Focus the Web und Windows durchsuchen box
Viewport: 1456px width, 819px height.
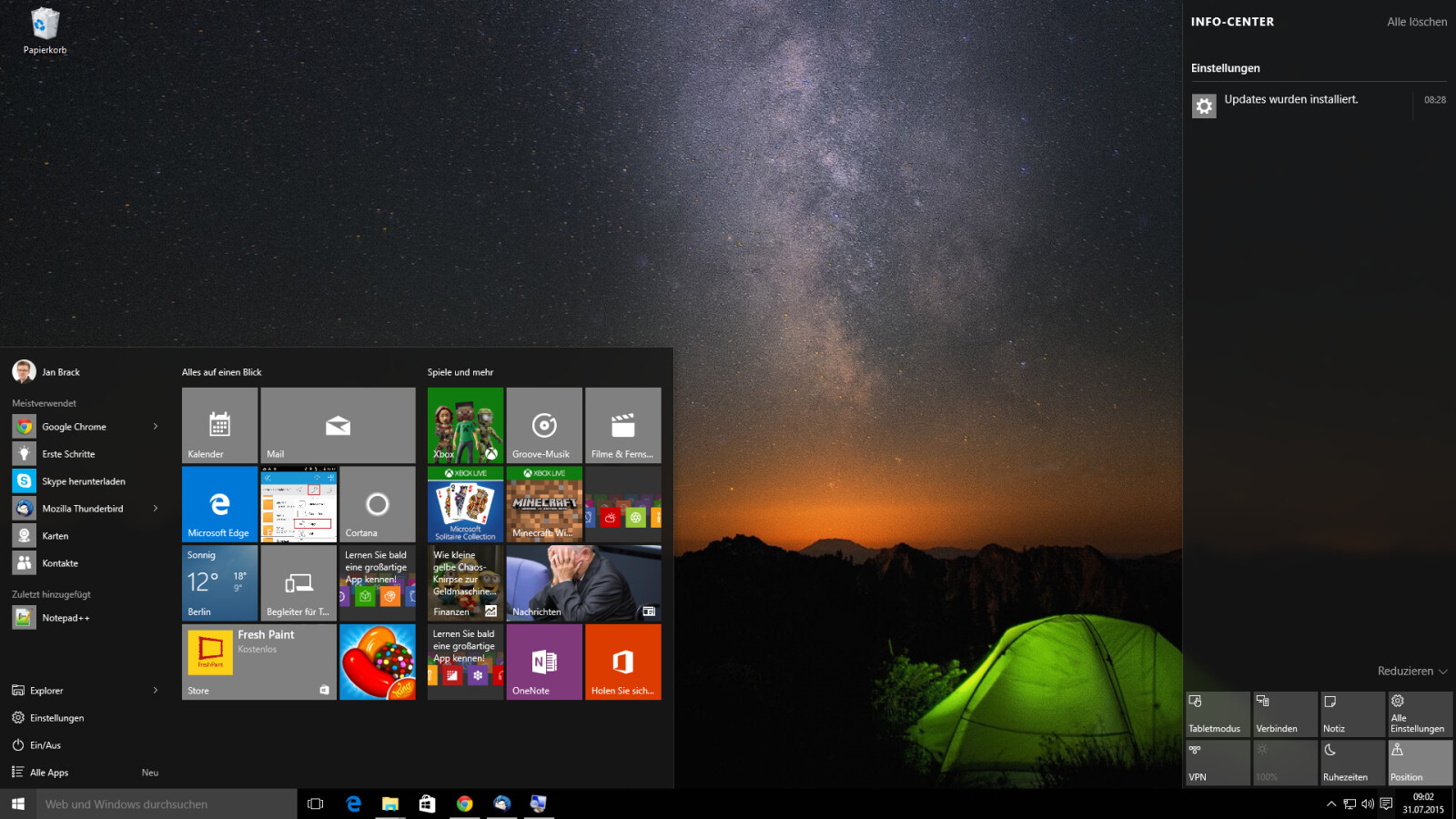click(167, 804)
